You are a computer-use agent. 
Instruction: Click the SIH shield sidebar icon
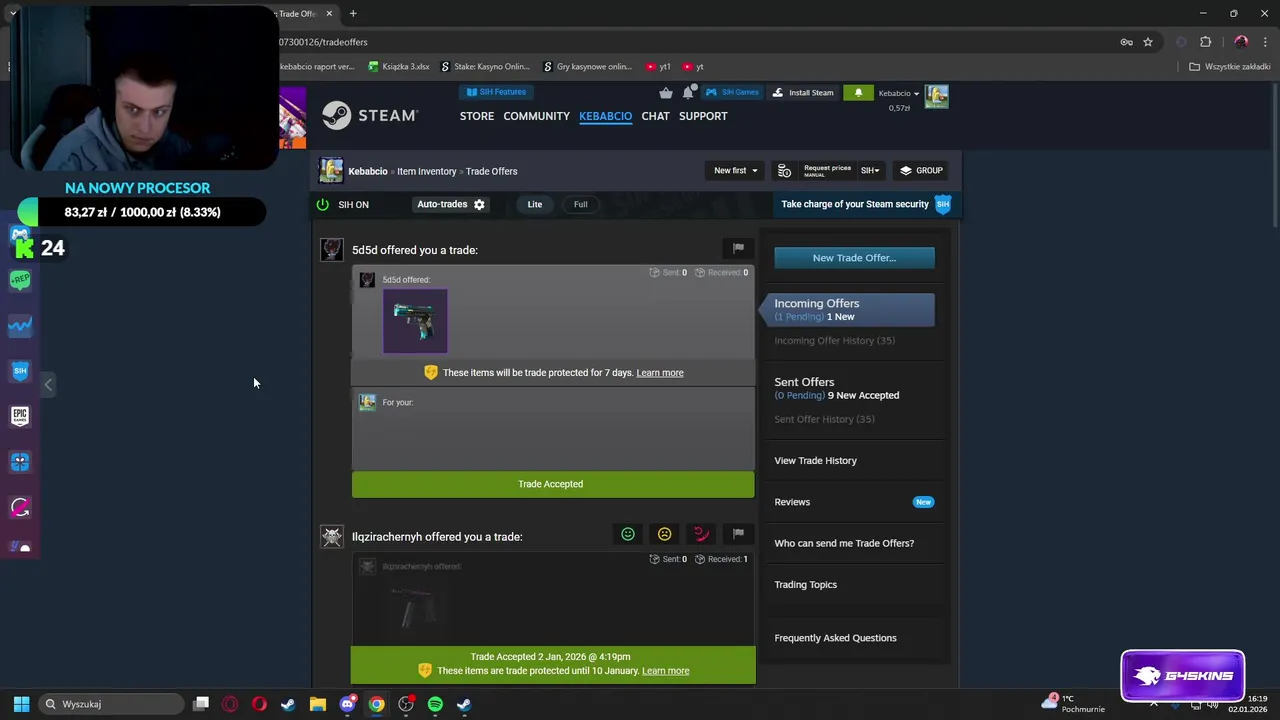(20, 371)
